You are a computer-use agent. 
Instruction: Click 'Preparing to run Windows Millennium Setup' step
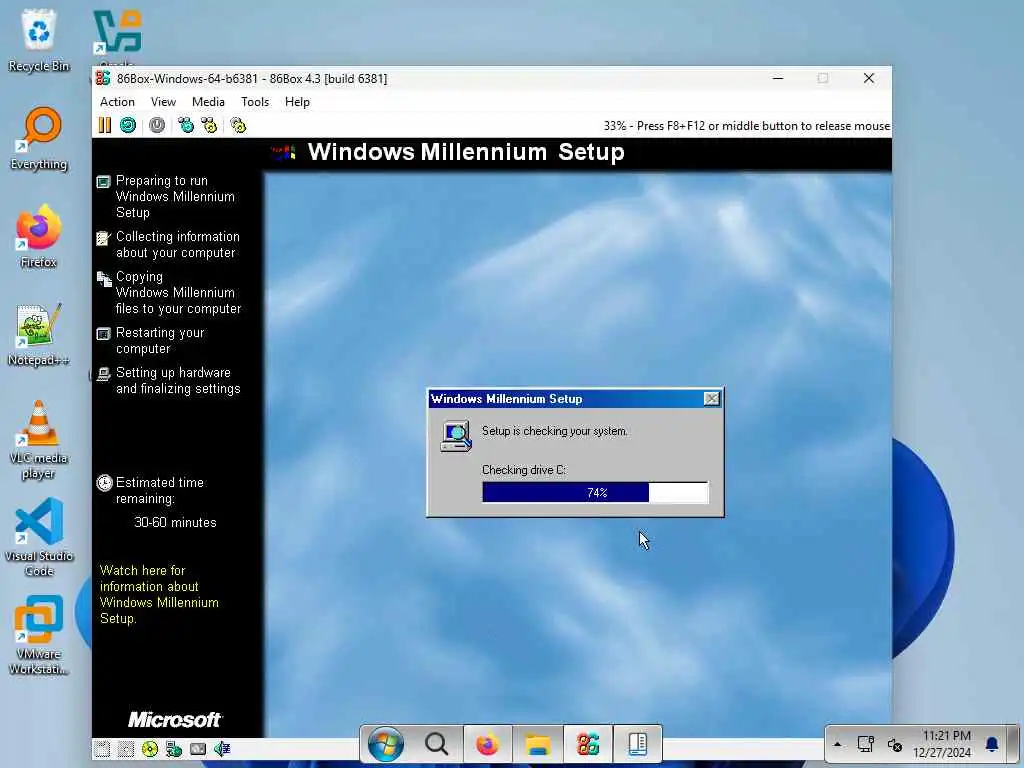(x=175, y=197)
